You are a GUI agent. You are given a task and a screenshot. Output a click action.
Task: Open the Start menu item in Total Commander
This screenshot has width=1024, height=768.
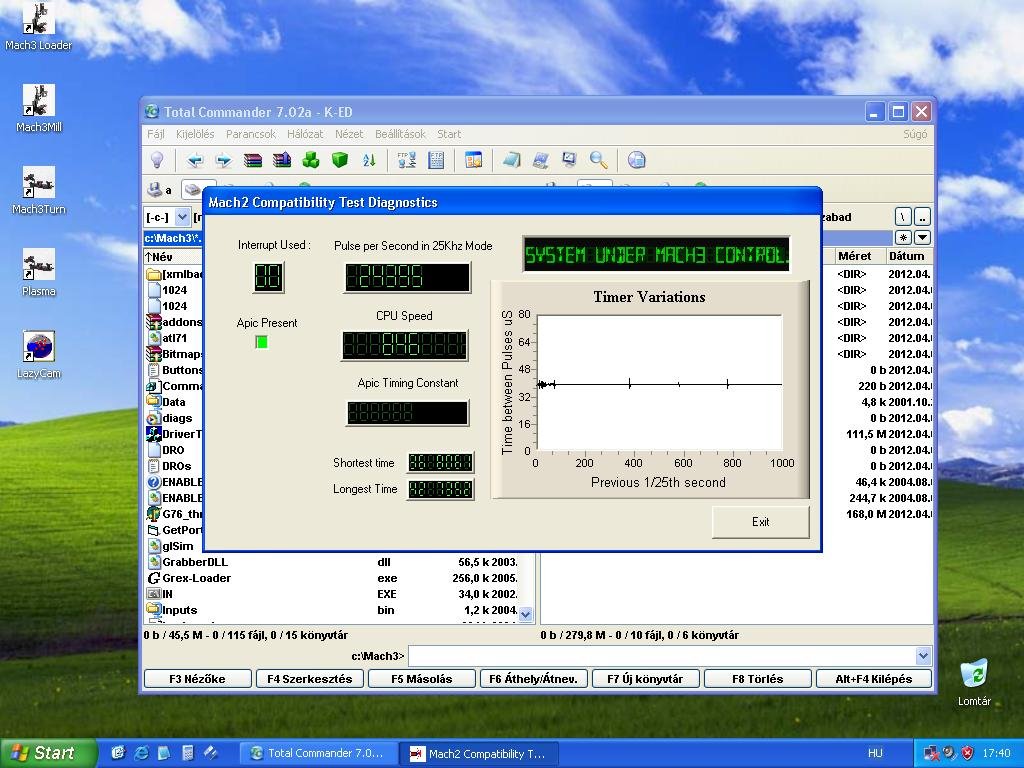coord(449,134)
